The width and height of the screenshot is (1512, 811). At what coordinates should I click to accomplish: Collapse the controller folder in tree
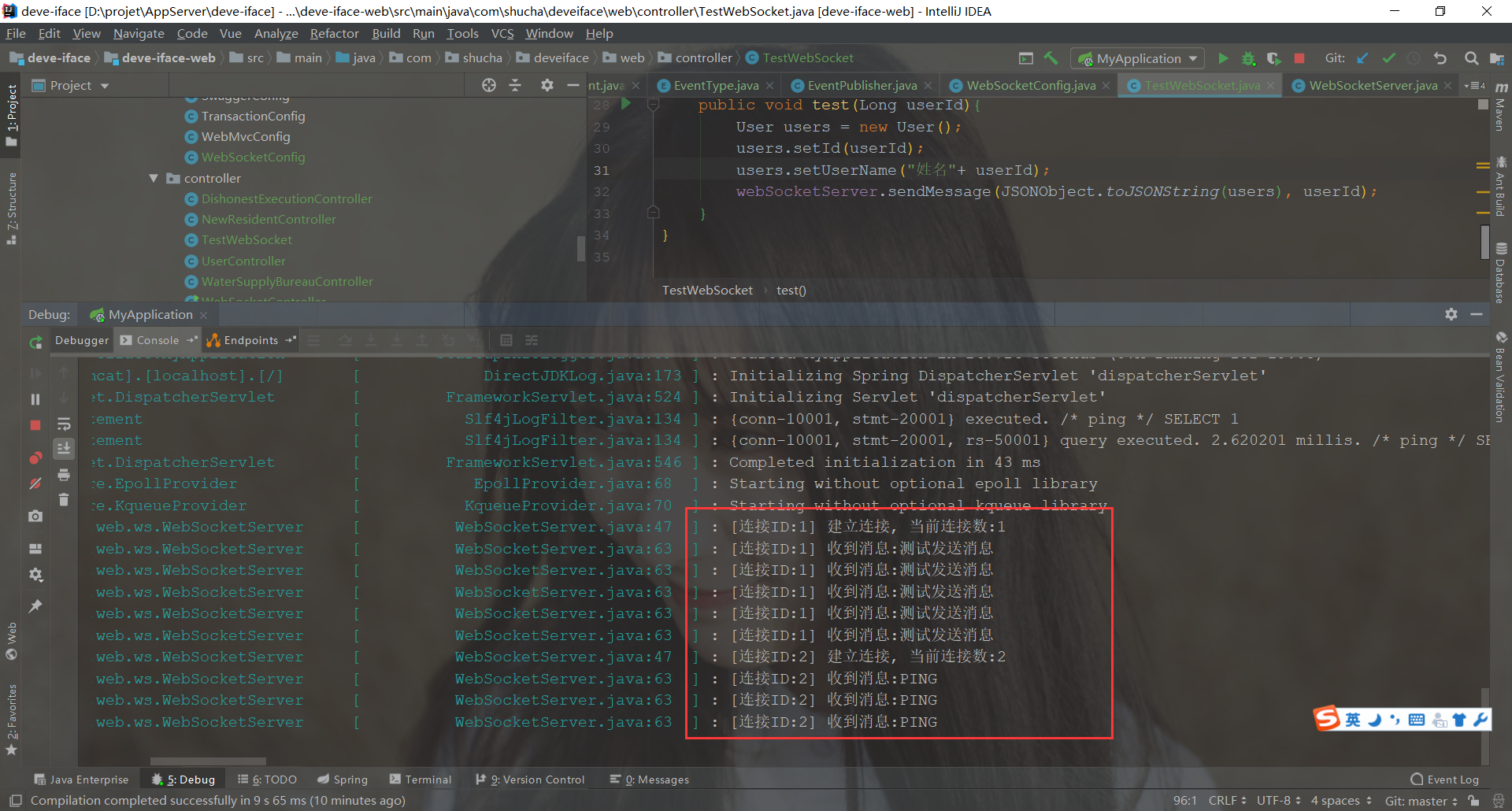click(x=154, y=179)
